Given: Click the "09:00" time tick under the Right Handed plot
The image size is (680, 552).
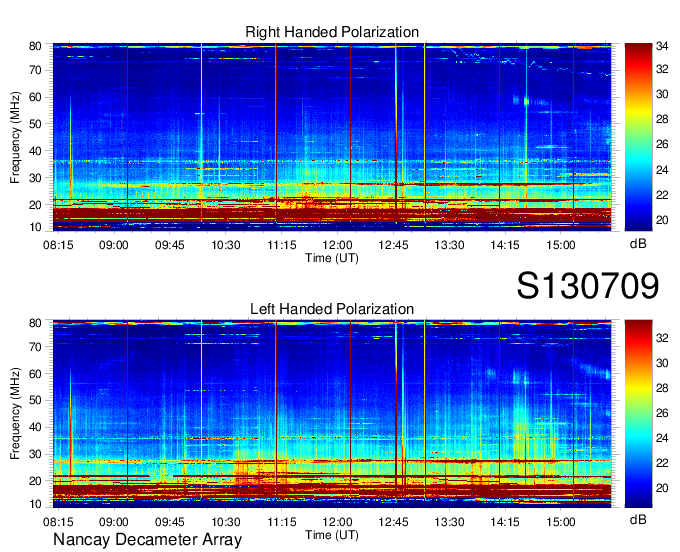Looking at the screenshot, I should pos(114,245).
